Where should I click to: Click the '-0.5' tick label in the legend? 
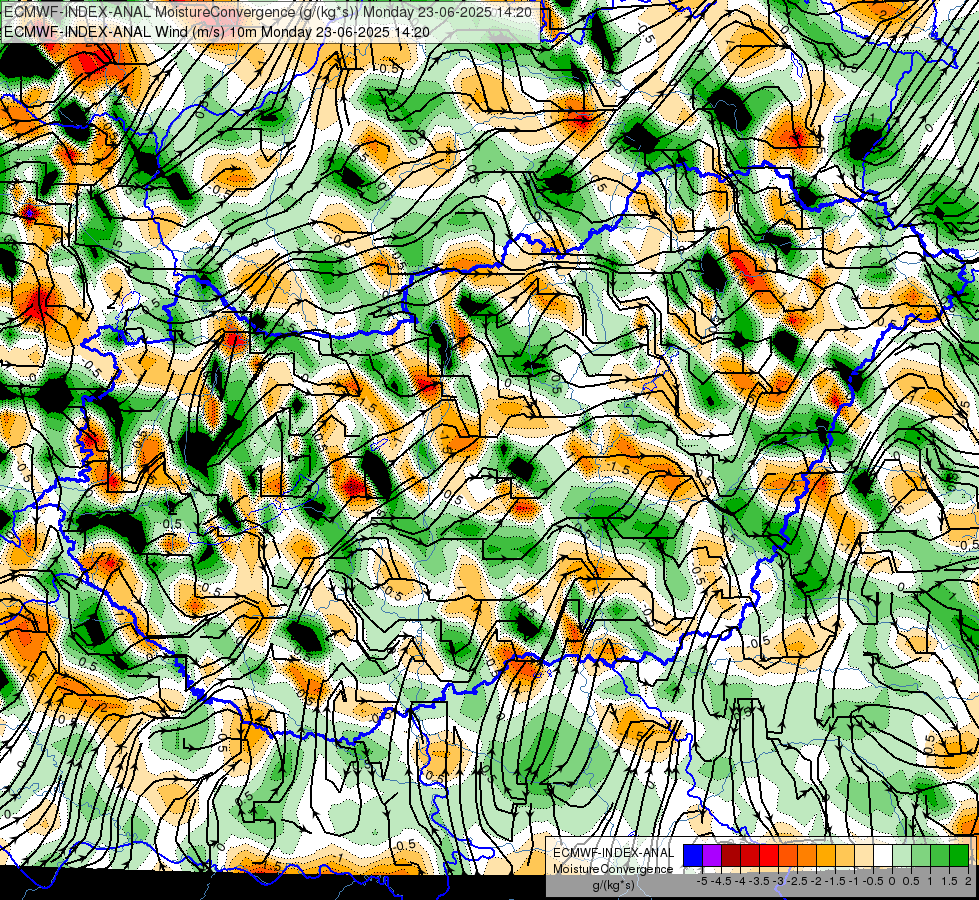(x=873, y=881)
